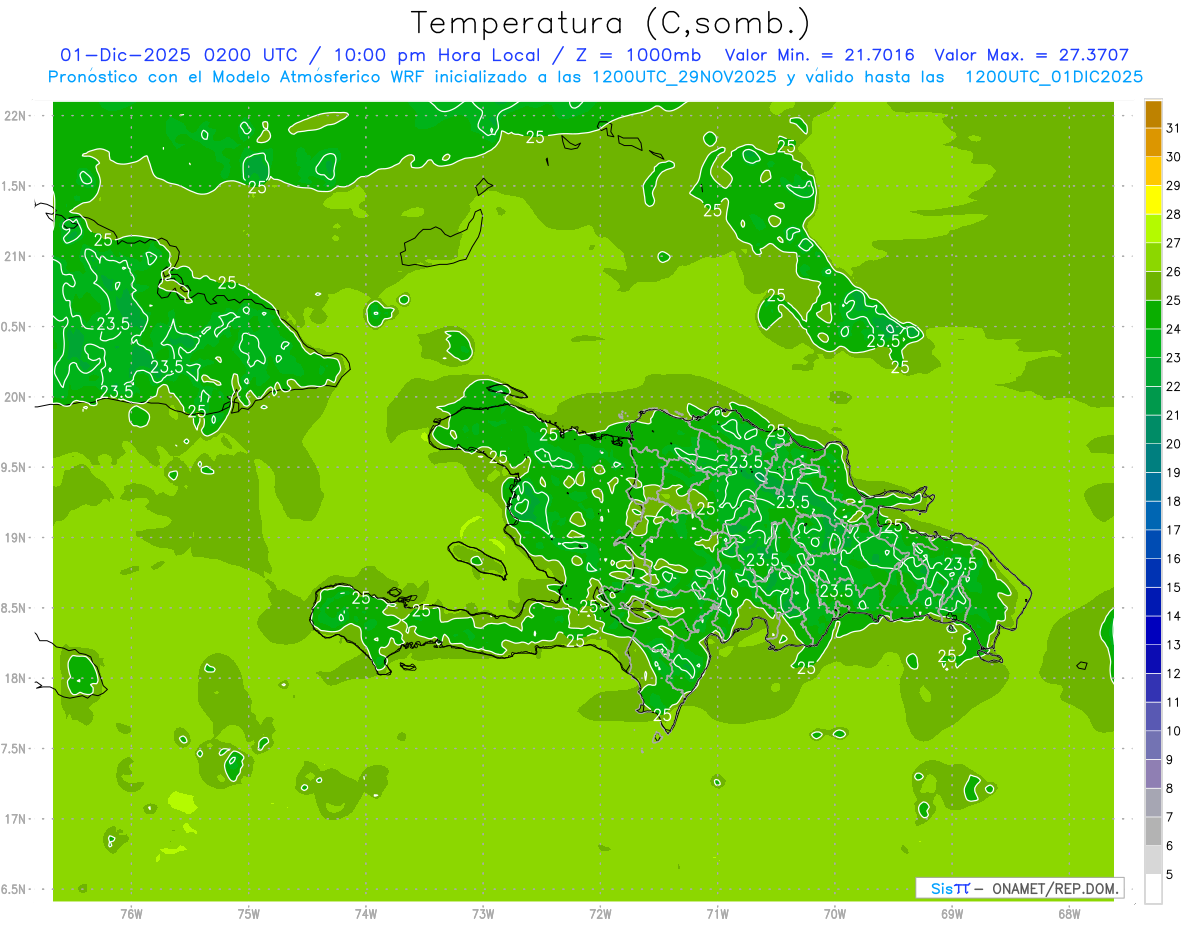Pick the lime swatch between 27 and 28
Image resolution: width=1200 pixels, height=927 pixels.
click(x=1153, y=229)
